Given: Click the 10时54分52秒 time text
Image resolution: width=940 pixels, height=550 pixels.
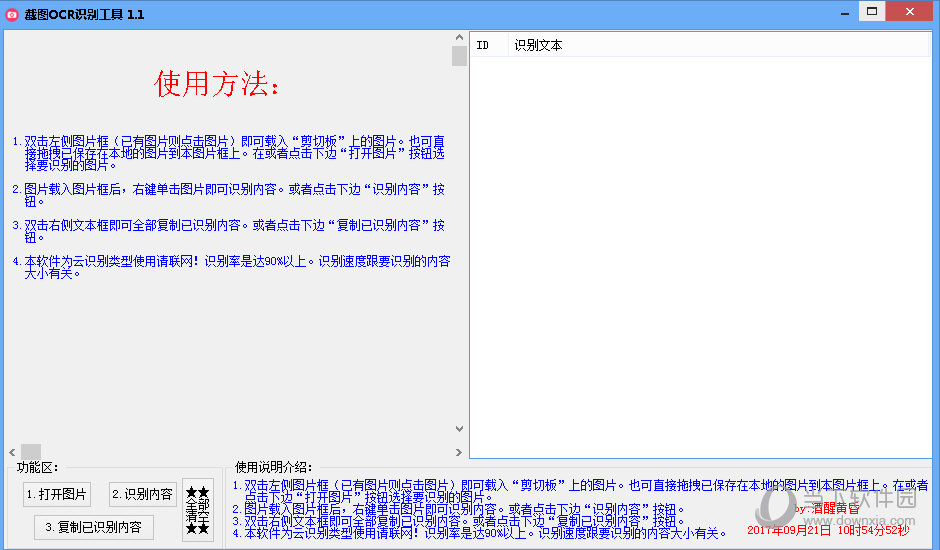Looking at the screenshot, I should (873, 530).
